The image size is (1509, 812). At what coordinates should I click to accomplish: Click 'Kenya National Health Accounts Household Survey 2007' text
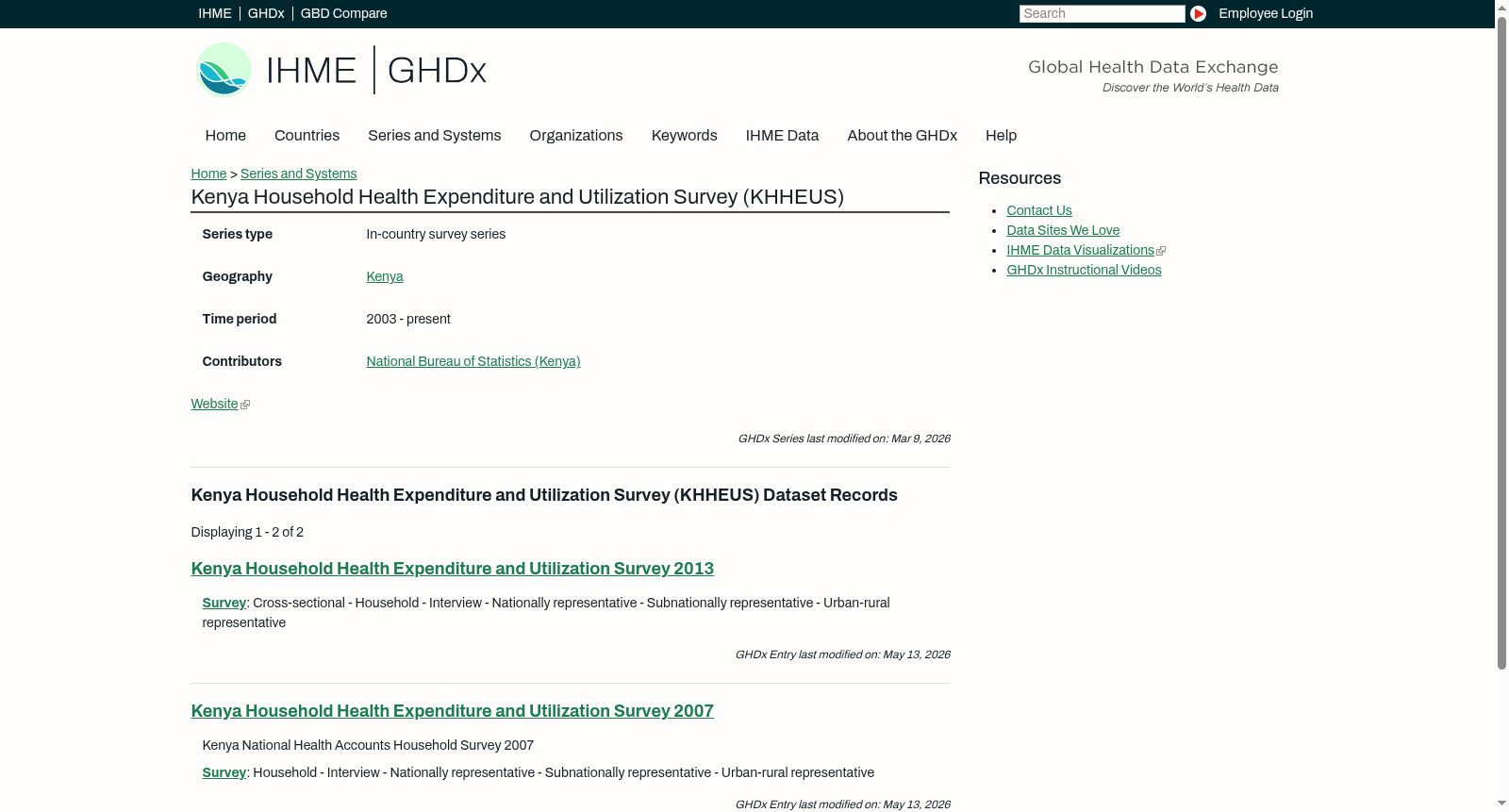point(368,745)
